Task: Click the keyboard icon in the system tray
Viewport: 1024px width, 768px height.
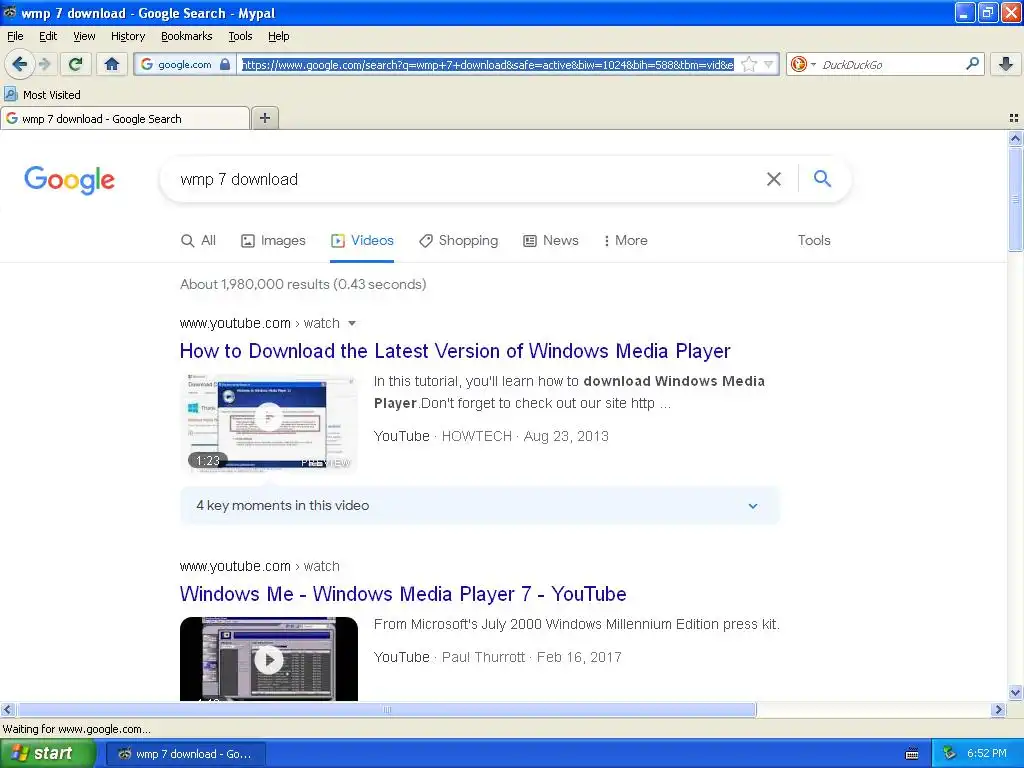Action: click(912, 754)
